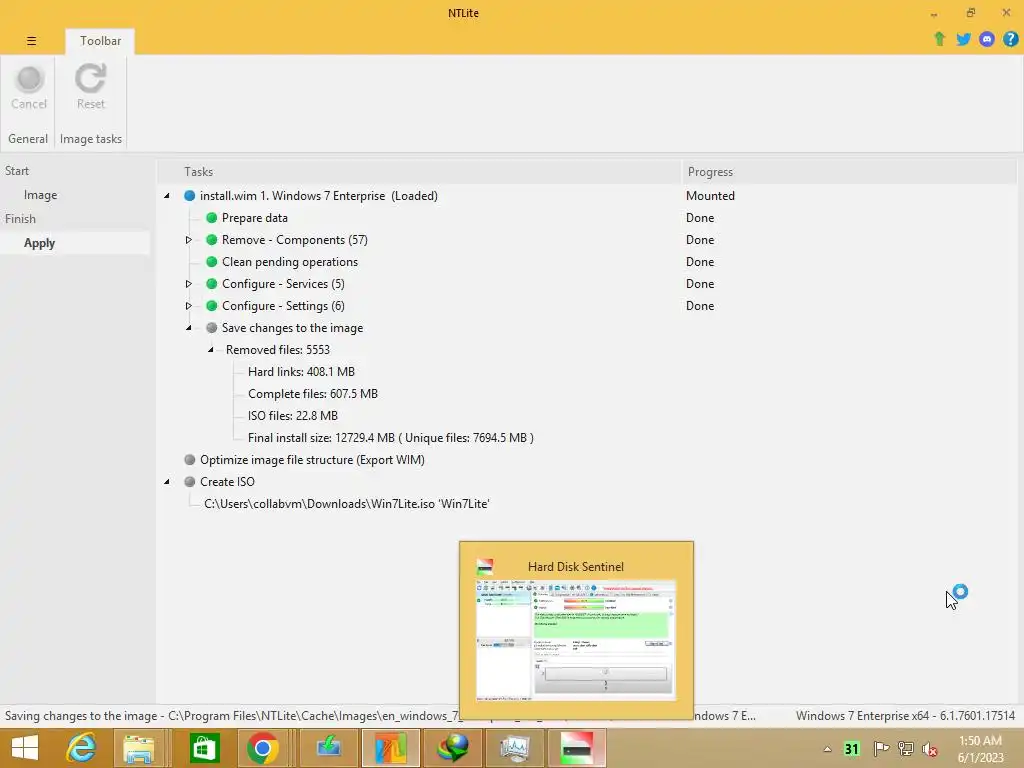Click the Finish section label
The height and width of the screenshot is (768, 1024).
[x=20, y=219]
